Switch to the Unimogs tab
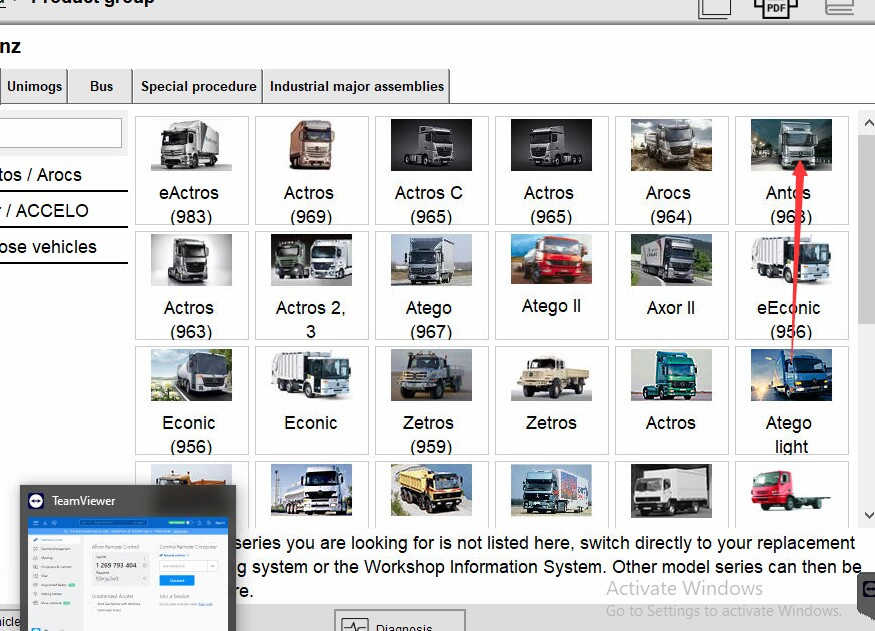The height and width of the screenshot is (631, 875). (33, 86)
